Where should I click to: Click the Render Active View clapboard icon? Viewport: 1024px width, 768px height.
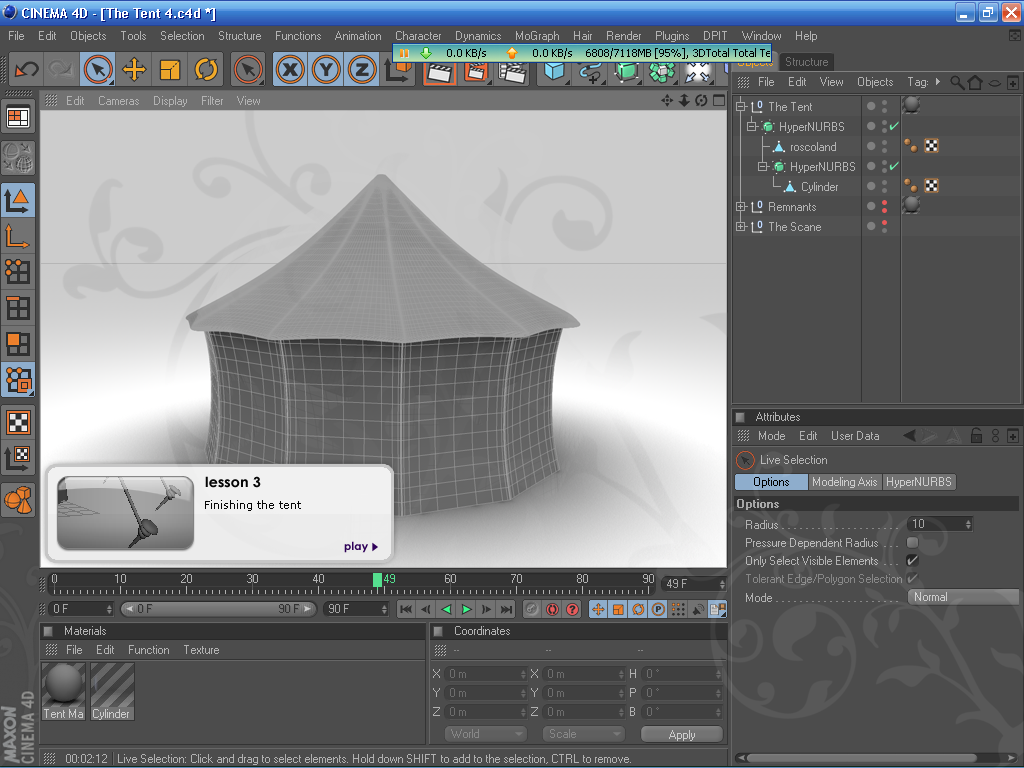click(x=439, y=73)
